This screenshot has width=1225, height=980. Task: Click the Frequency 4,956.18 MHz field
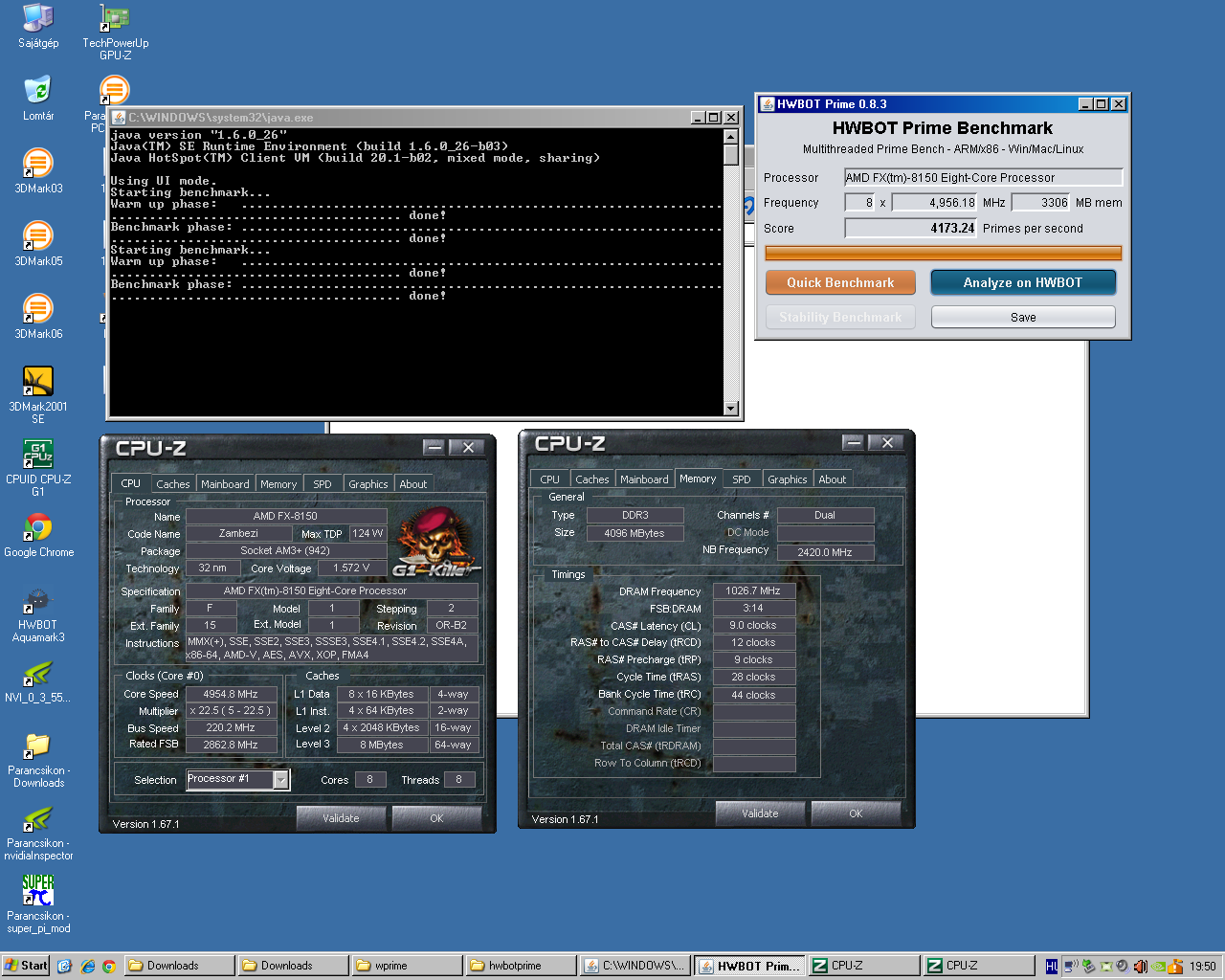click(934, 202)
